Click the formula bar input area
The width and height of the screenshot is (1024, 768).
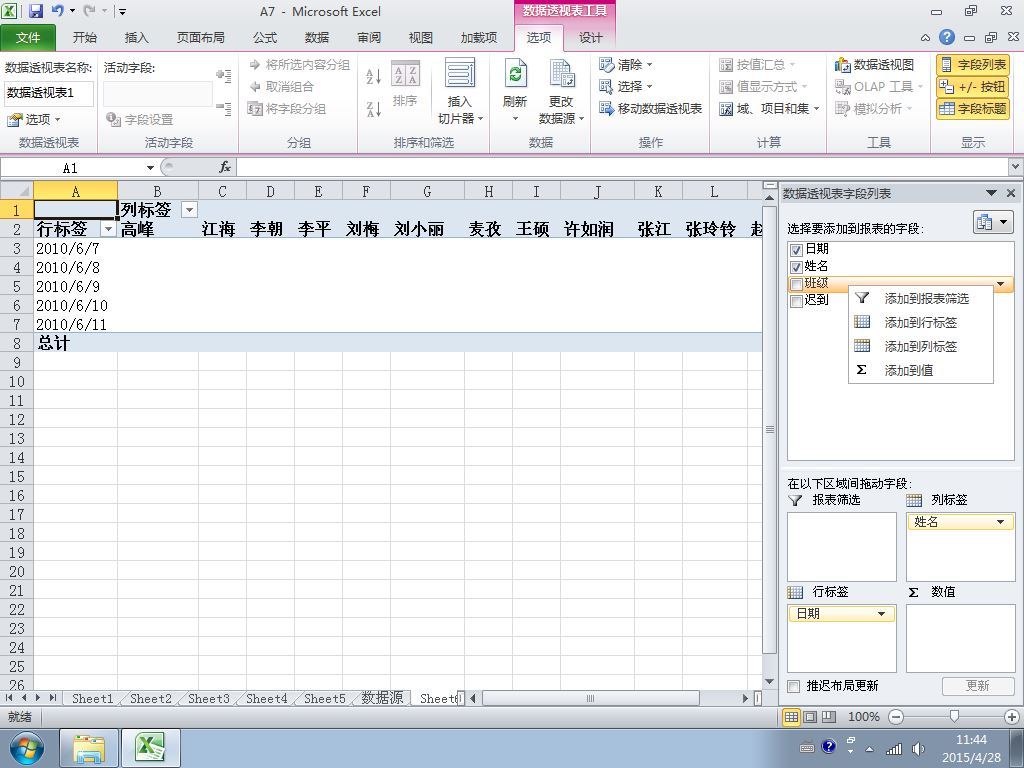(x=622, y=168)
